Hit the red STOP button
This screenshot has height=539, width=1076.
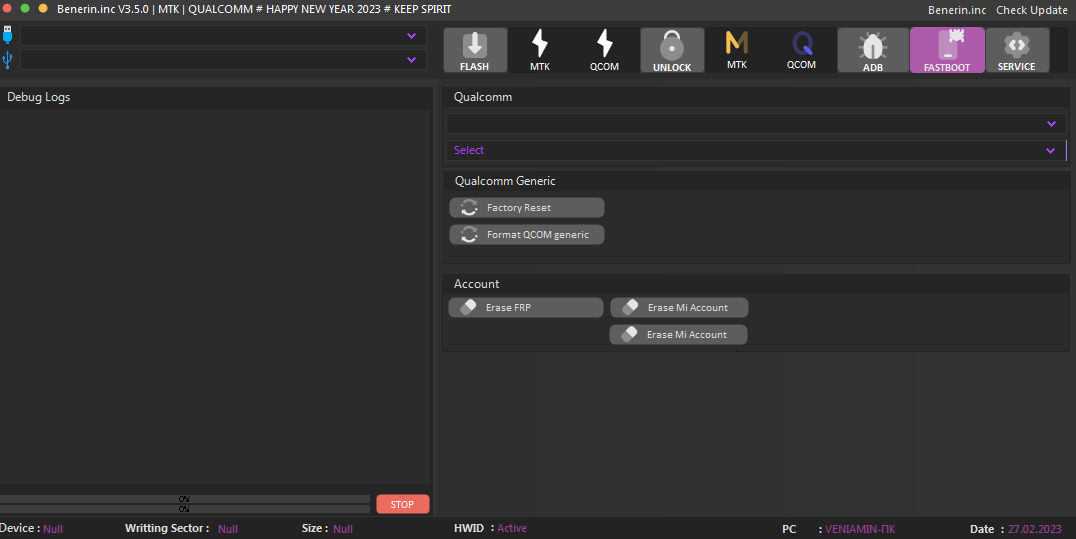click(402, 504)
